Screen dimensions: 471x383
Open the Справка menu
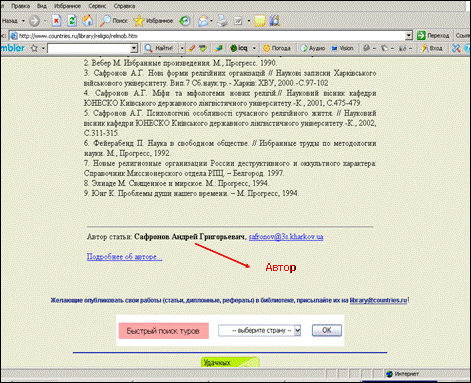(124, 6)
